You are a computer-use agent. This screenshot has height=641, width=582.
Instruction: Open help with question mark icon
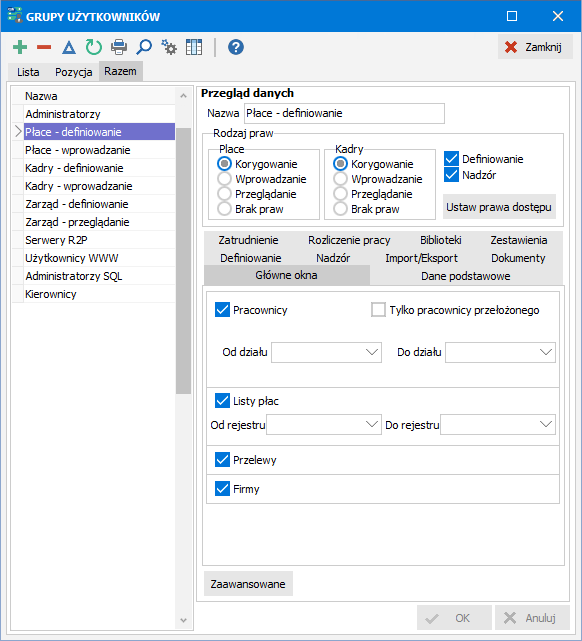[236, 47]
